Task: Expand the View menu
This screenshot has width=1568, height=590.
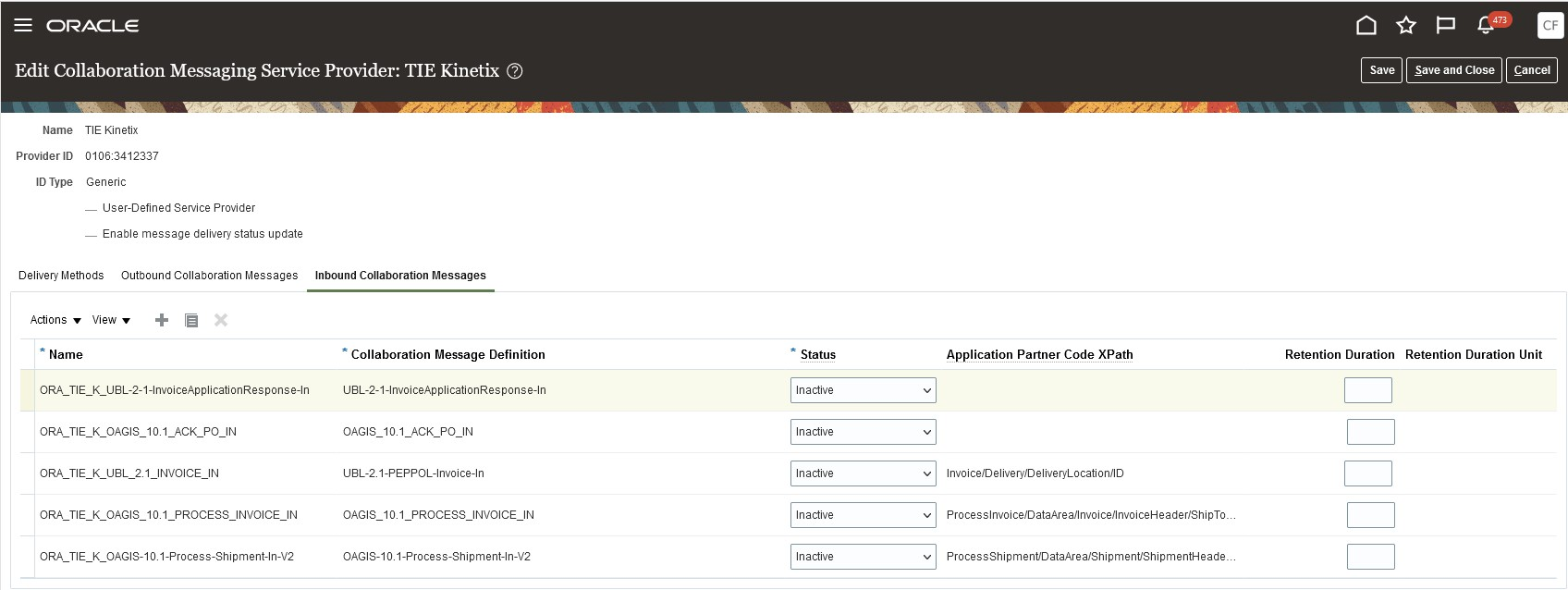Action: pos(111,320)
